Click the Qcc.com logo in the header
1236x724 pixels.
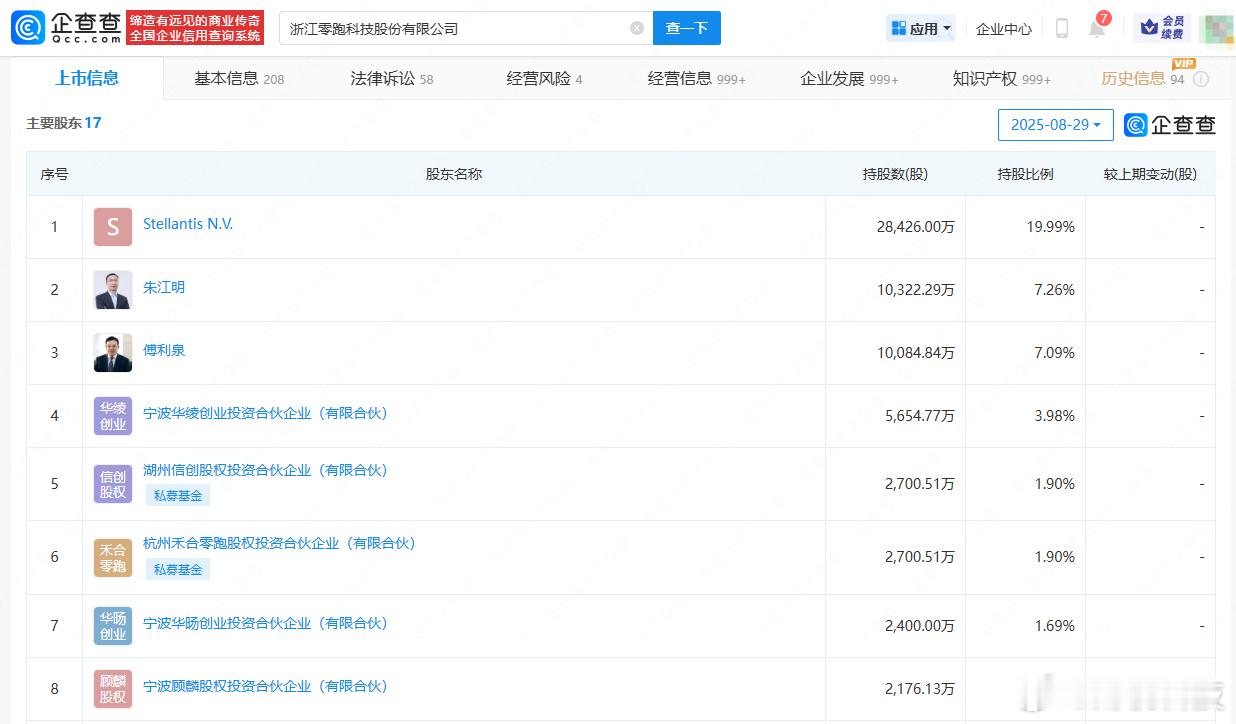[67, 28]
